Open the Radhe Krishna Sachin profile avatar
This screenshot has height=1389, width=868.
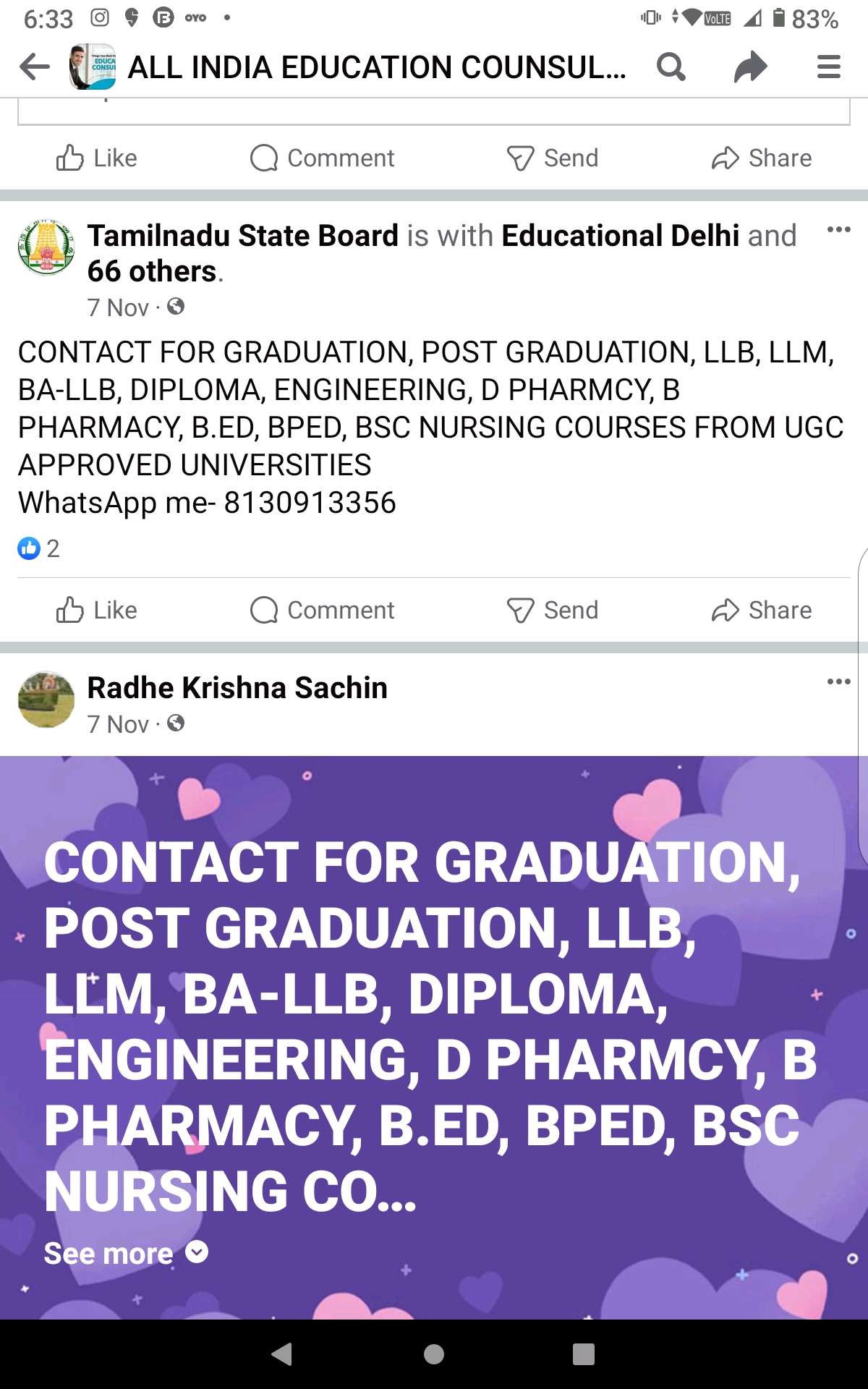(x=46, y=699)
